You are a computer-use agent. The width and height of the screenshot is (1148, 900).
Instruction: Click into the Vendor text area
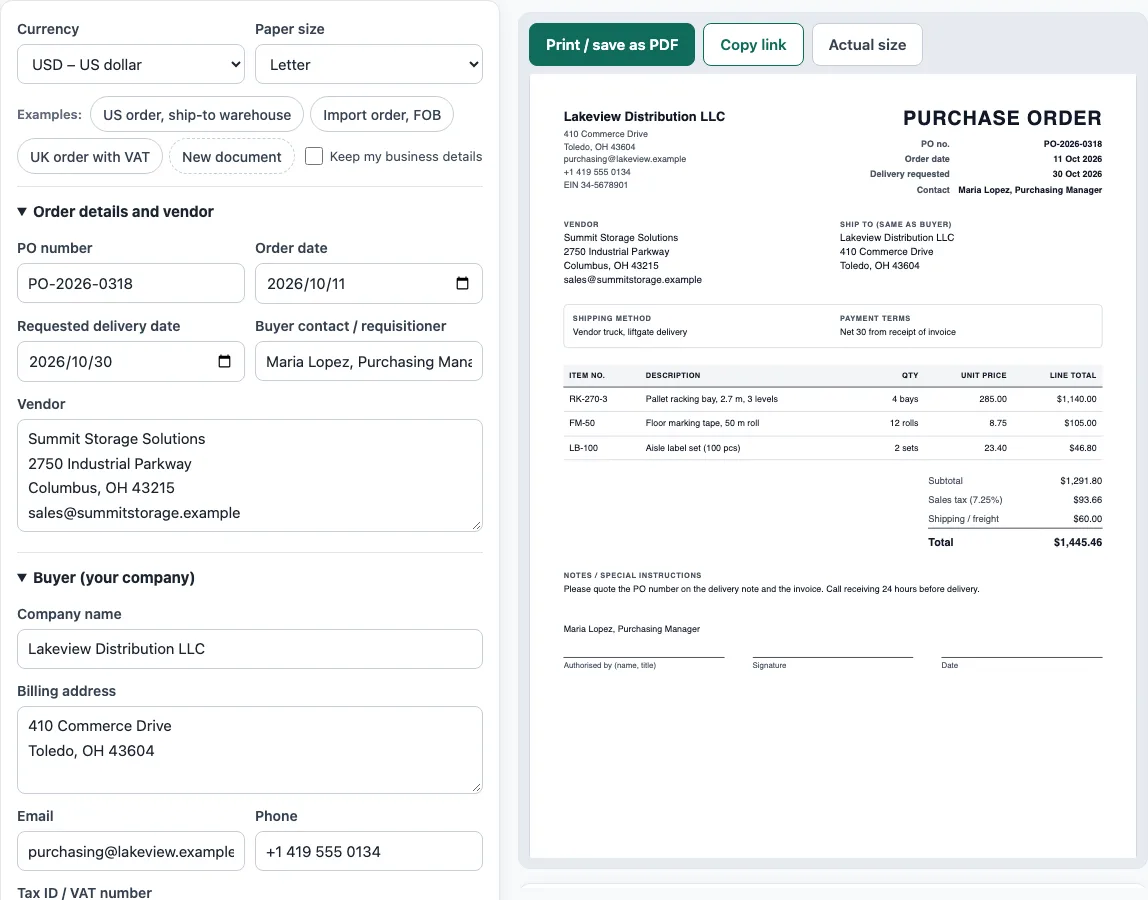click(x=250, y=475)
